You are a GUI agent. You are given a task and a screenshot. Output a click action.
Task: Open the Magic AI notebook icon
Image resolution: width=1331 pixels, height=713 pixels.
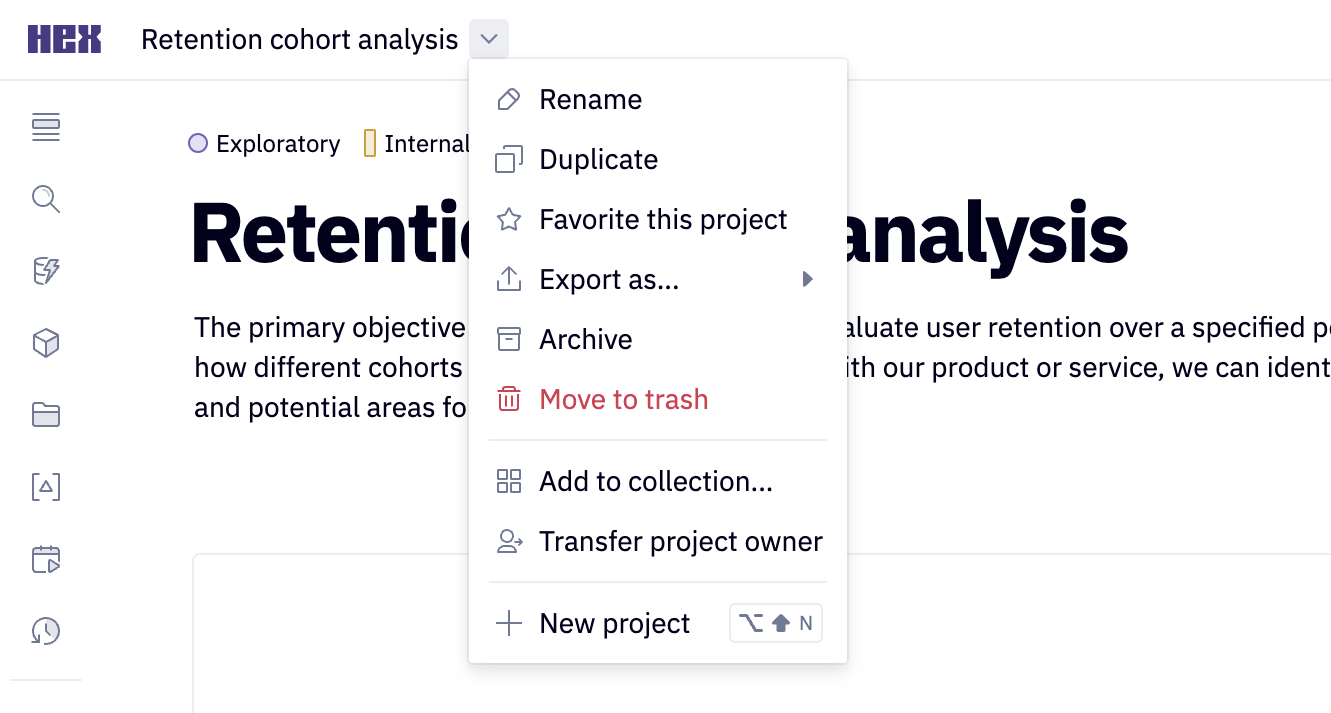[45, 271]
